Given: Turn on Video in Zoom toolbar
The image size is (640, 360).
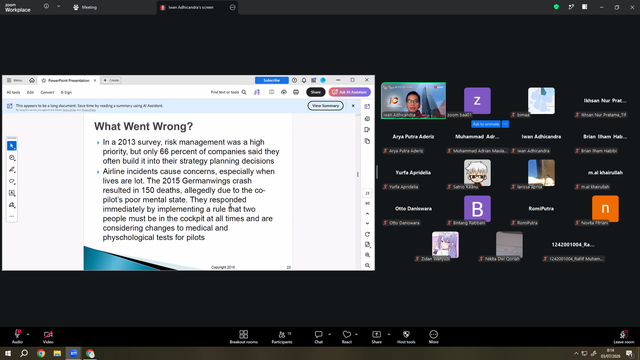Looking at the screenshot, I should tap(48, 336).
